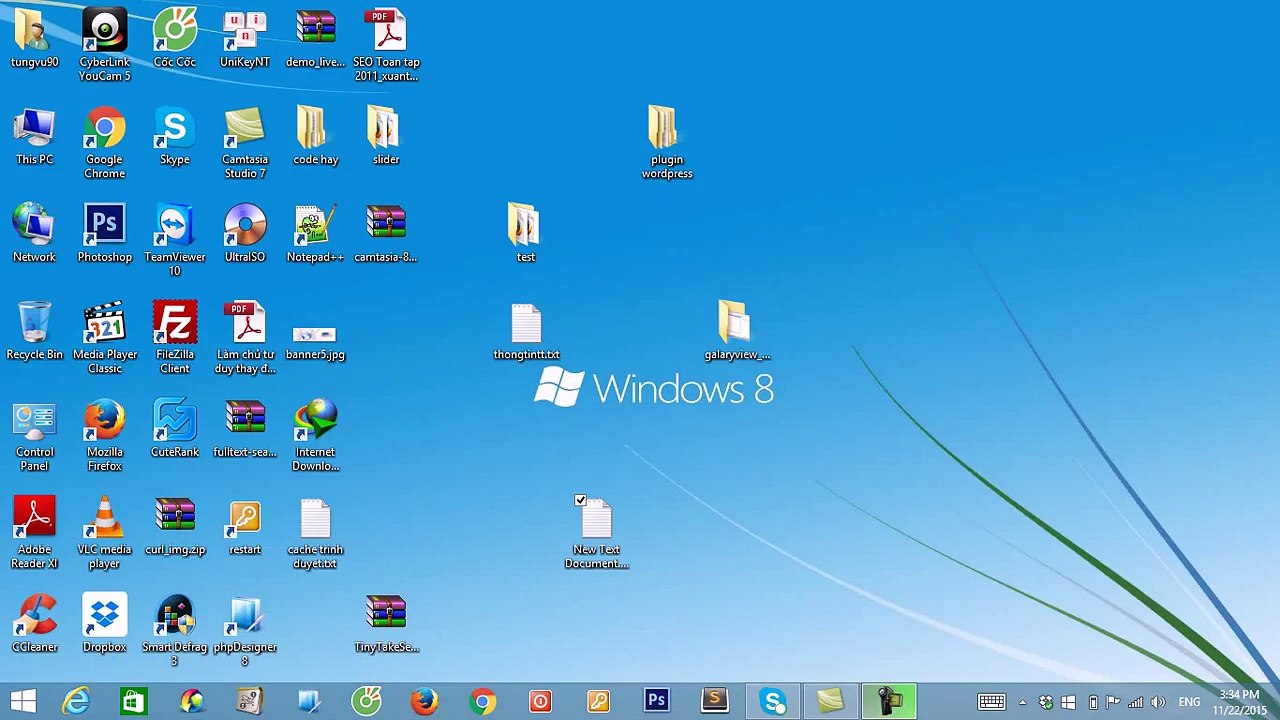The height and width of the screenshot is (720, 1280).
Task: Launch Firefox from the taskbar
Action: (424, 701)
